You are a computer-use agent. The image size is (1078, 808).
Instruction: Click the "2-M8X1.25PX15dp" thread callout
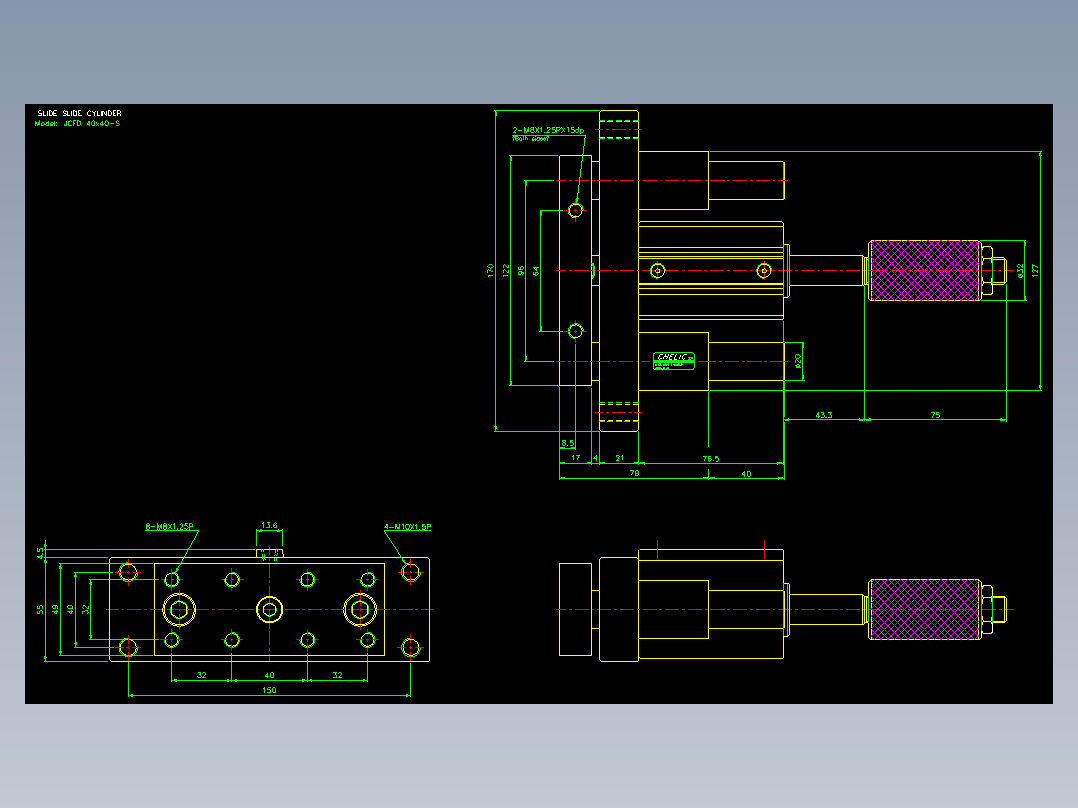pyautogui.click(x=548, y=130)
